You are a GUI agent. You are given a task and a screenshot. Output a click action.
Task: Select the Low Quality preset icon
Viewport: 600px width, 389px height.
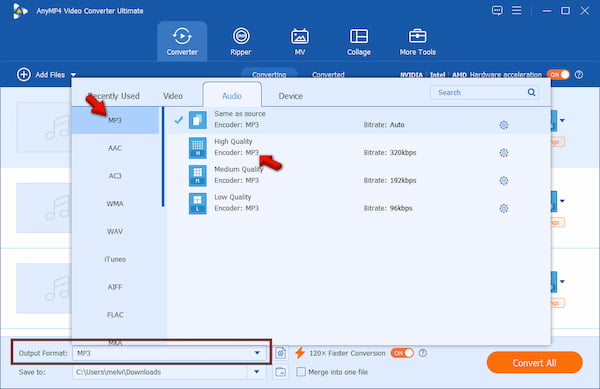(x=197, y=203)
